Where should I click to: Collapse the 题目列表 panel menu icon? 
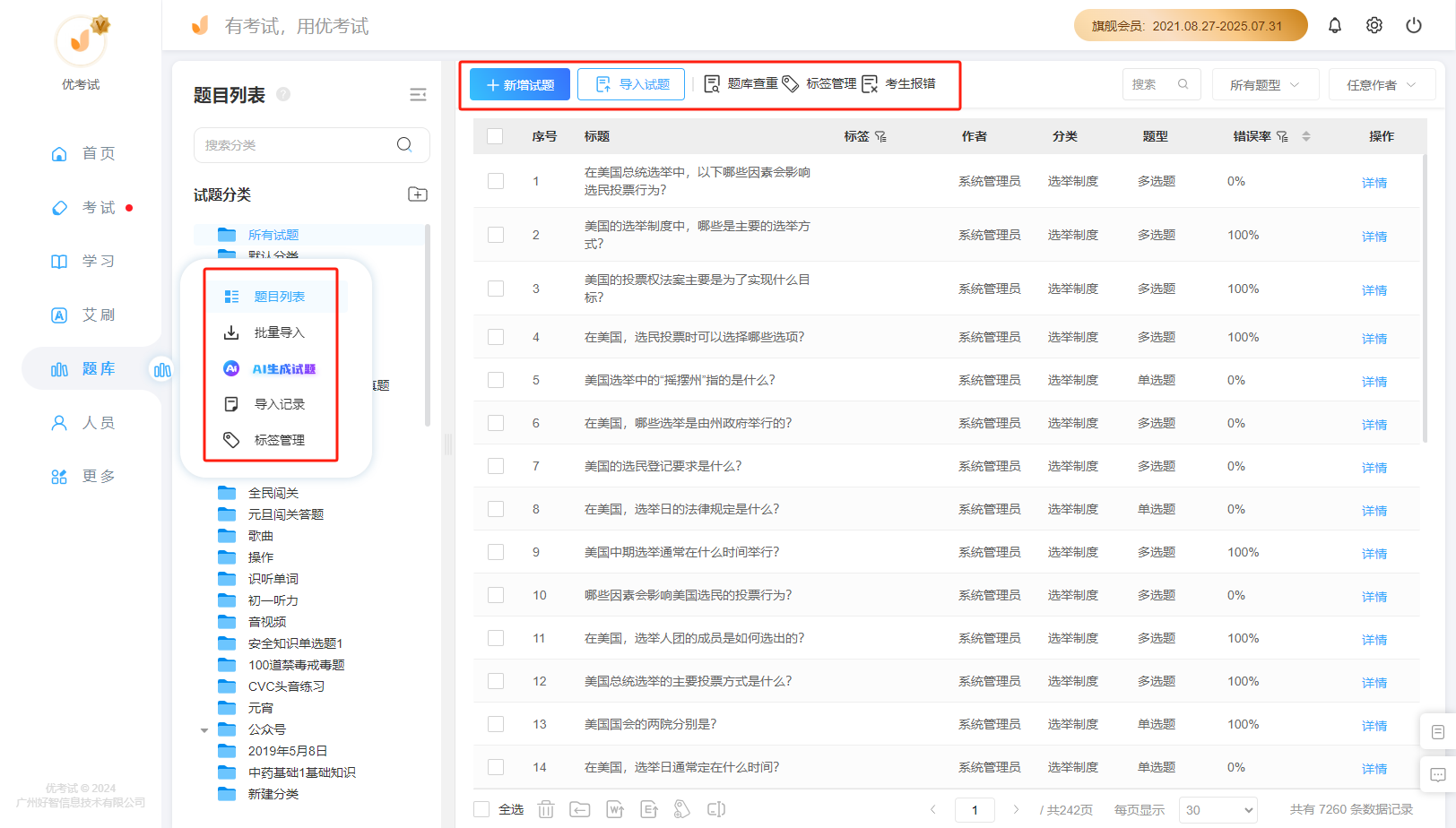[418, 95]
